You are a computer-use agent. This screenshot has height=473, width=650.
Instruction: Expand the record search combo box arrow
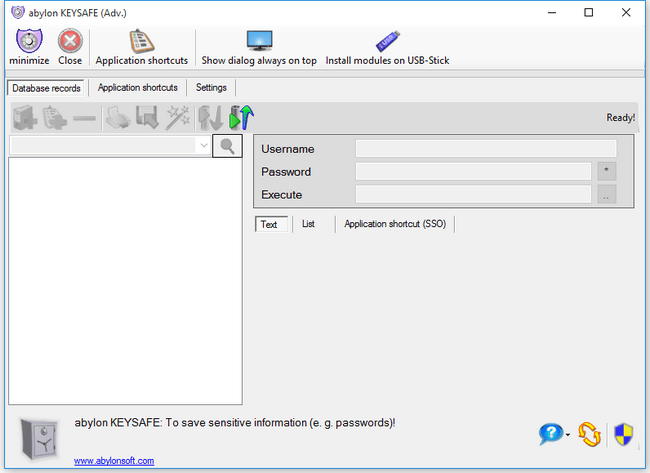(x=204, y=146)
